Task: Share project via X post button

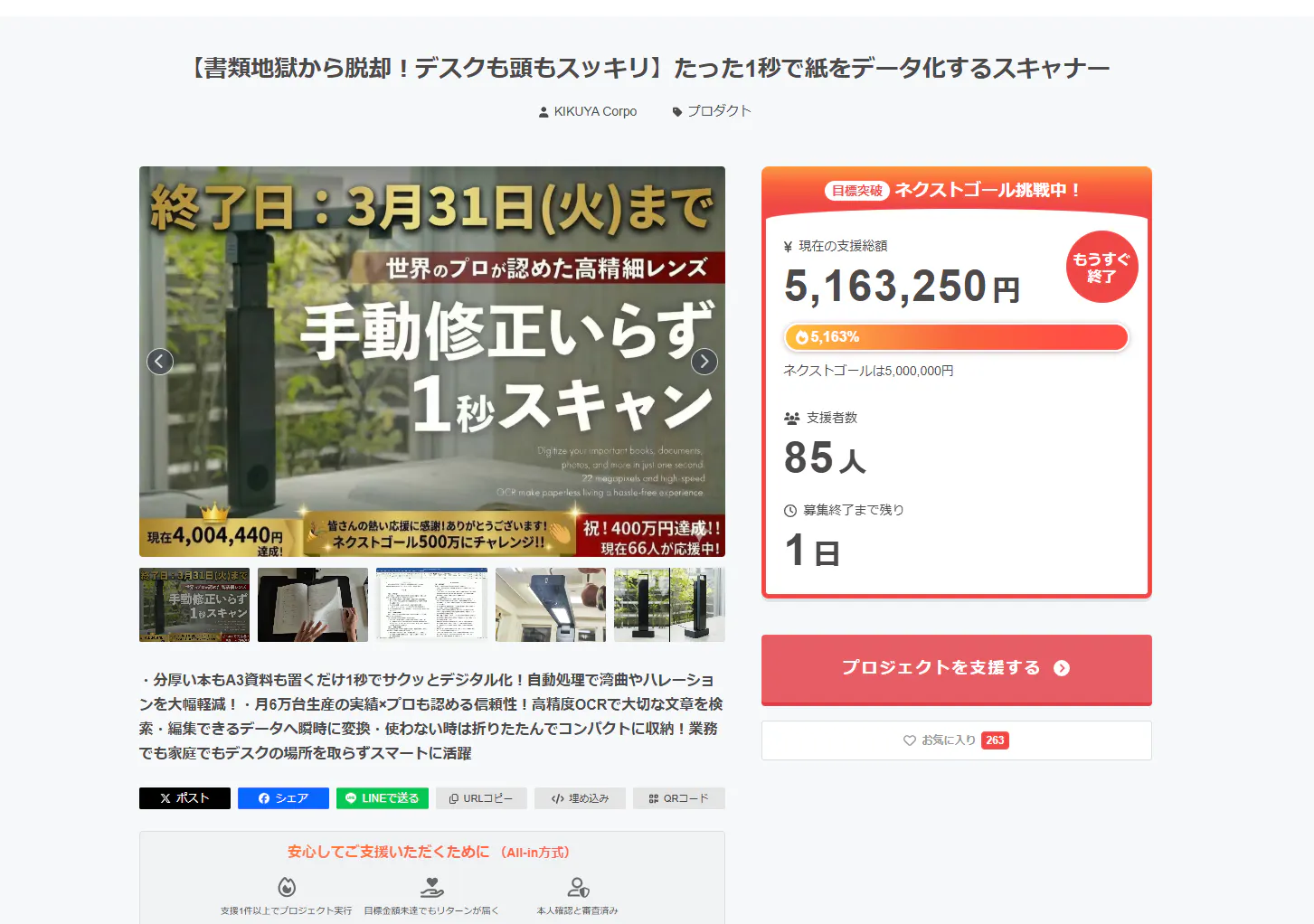Action: pyautogui.click(x=184, y=798)
